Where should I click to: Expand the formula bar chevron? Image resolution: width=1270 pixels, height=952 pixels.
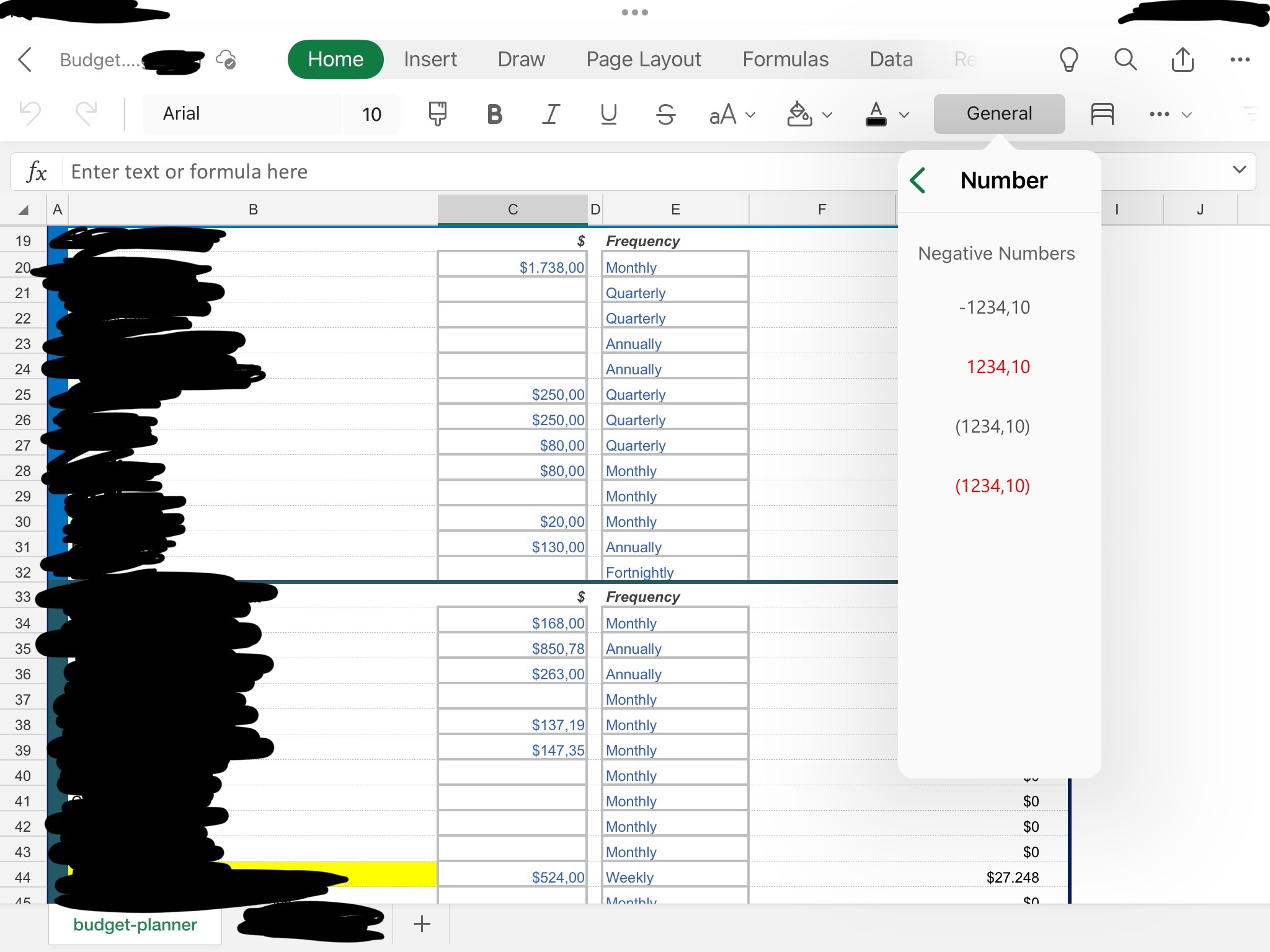pyautogui.click(x=1239, y=170)
